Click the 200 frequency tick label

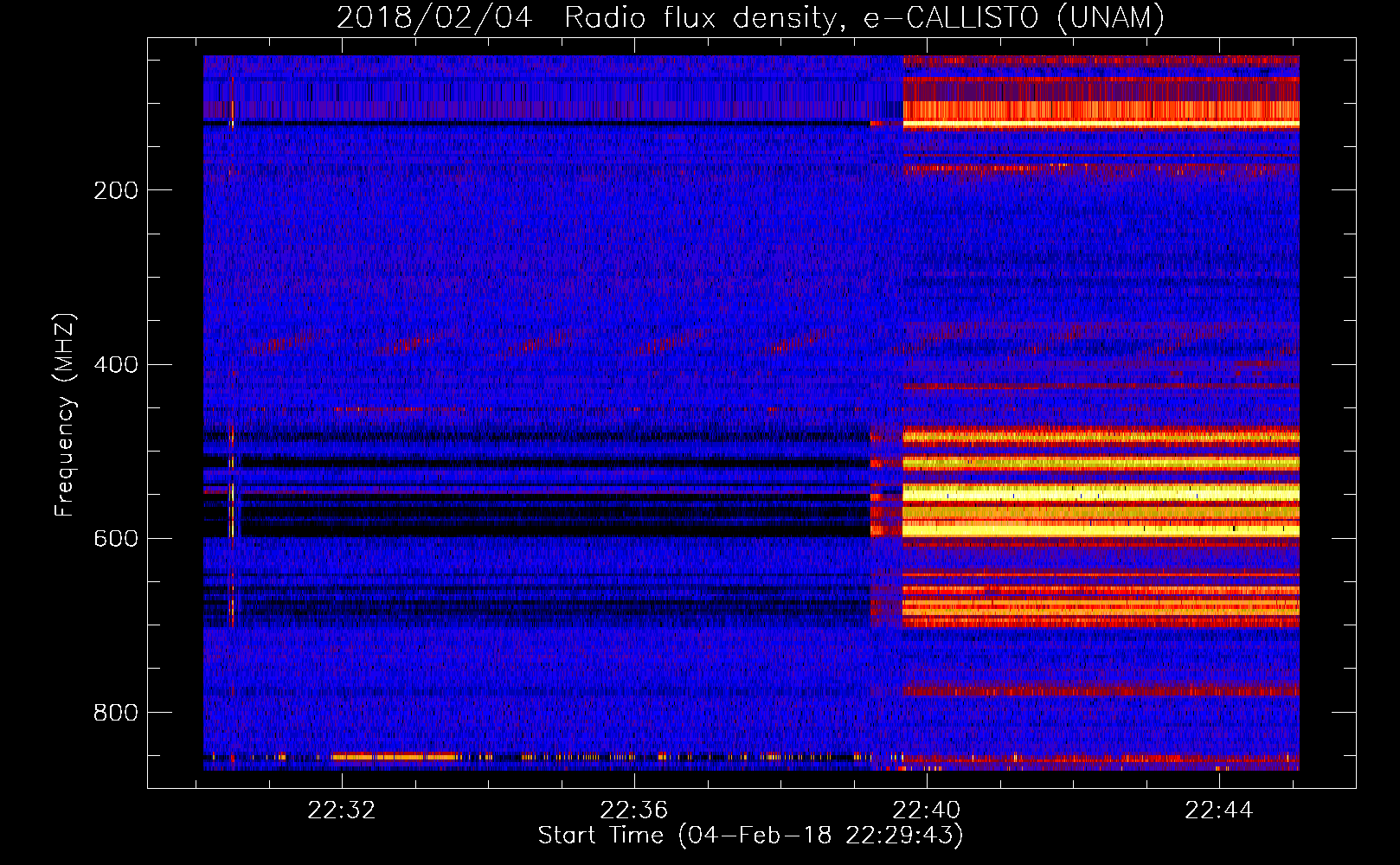(116, 190)
